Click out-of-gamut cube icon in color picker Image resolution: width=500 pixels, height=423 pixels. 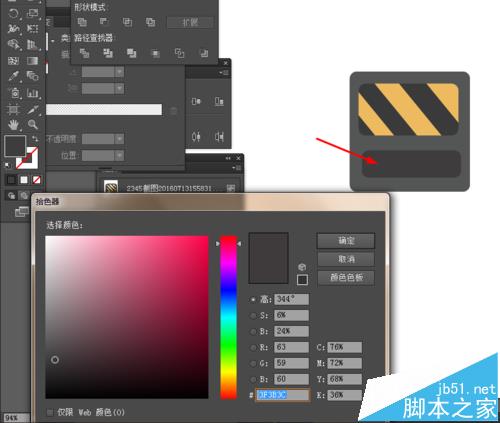tap(302, 267)
